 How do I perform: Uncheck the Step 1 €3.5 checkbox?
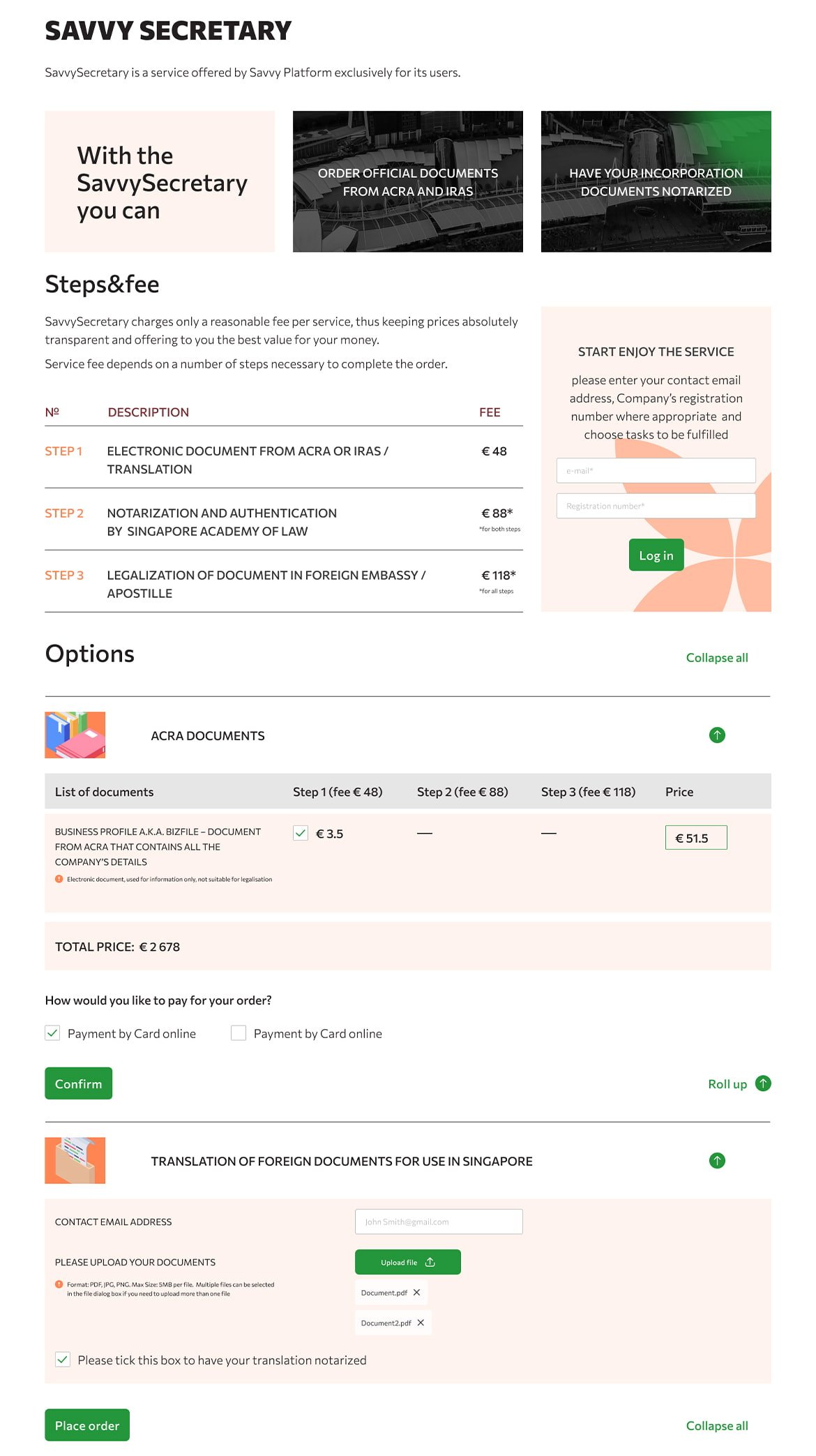tap(301, 833)
